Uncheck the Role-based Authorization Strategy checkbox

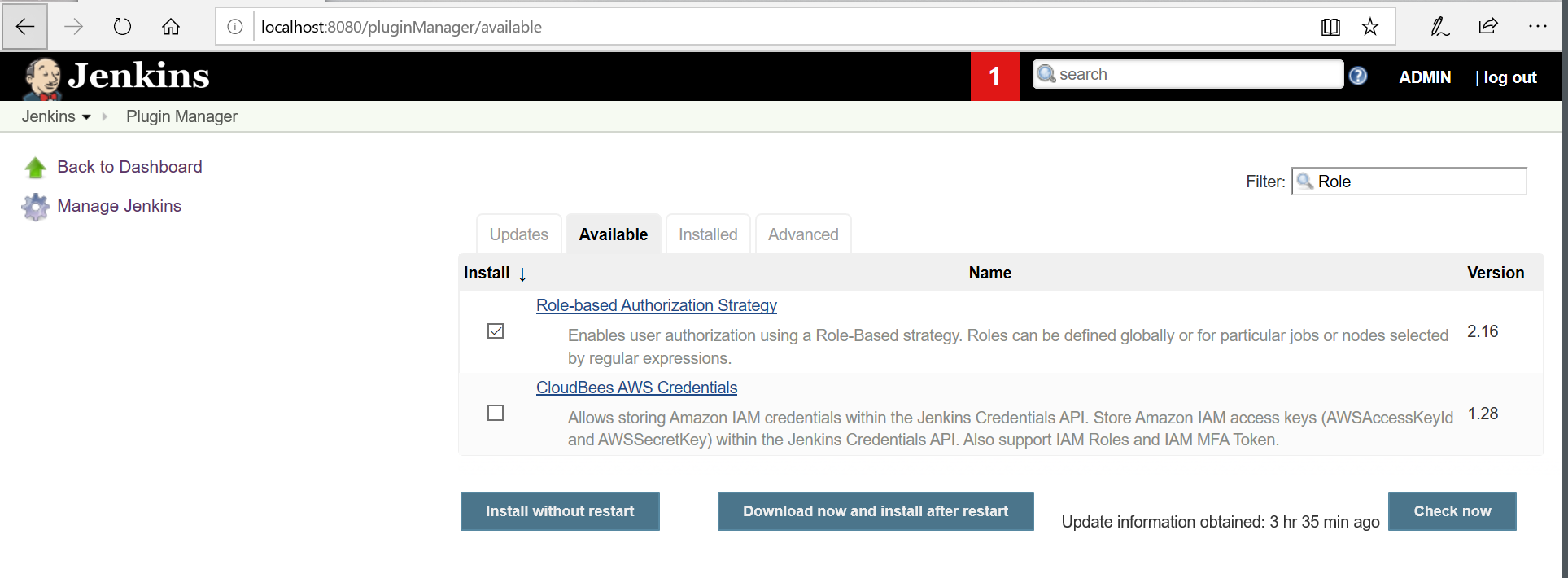coord(496,331)
